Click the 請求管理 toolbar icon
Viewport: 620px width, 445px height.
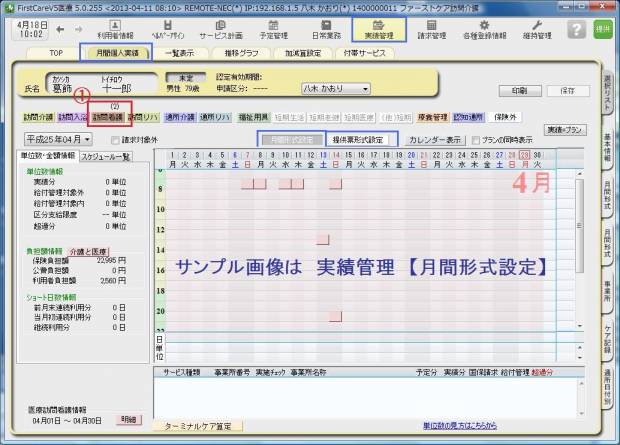(431, 30)
